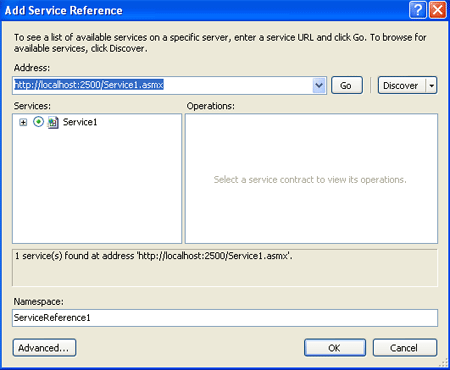Open the Discover button dropdown arrow
This screenshot has height=370, width=450.
(432, 85)
